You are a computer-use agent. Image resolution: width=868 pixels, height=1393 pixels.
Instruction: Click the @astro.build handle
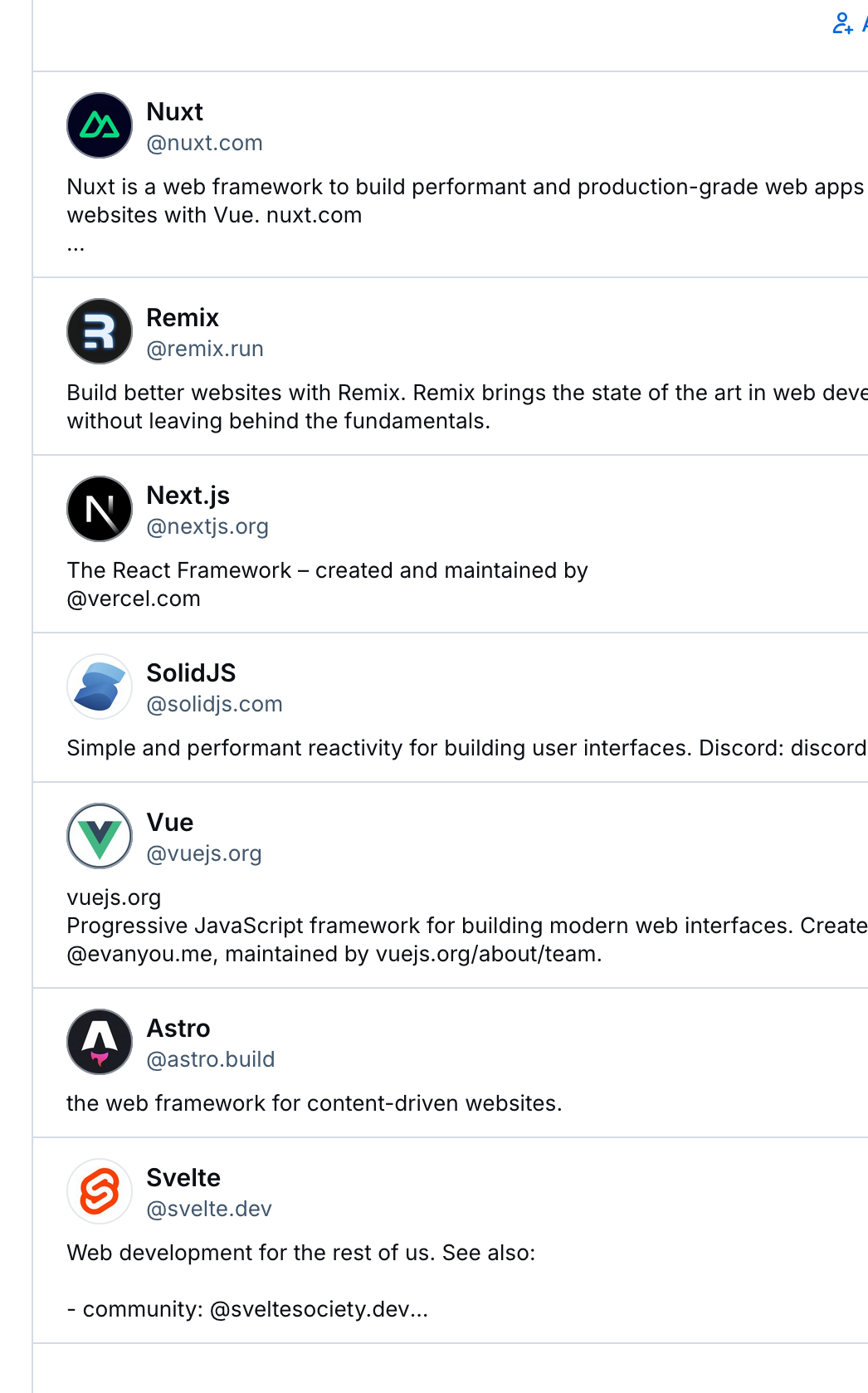(210, 1060)
